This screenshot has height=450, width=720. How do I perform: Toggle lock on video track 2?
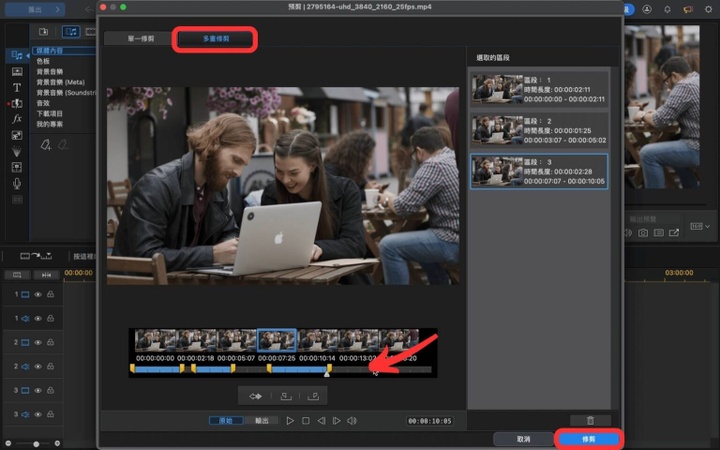tap(50, 343)
